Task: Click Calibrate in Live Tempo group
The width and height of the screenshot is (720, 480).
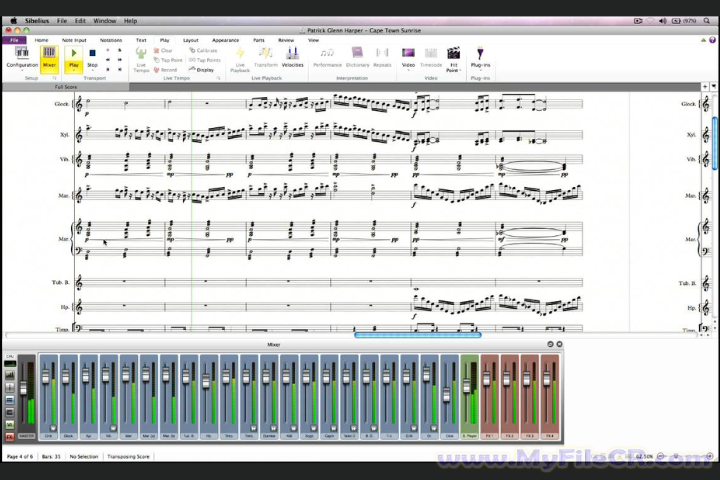Action: point(203,51)
